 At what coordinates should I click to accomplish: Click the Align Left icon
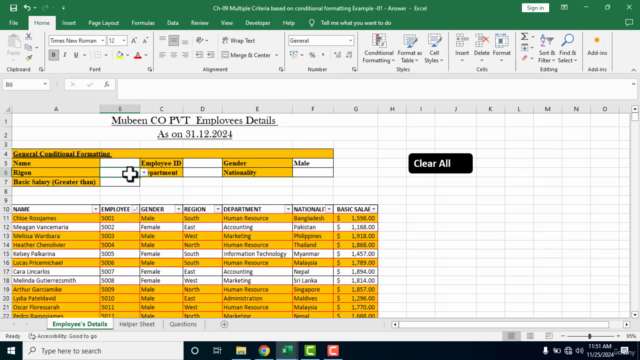[162, 55]
